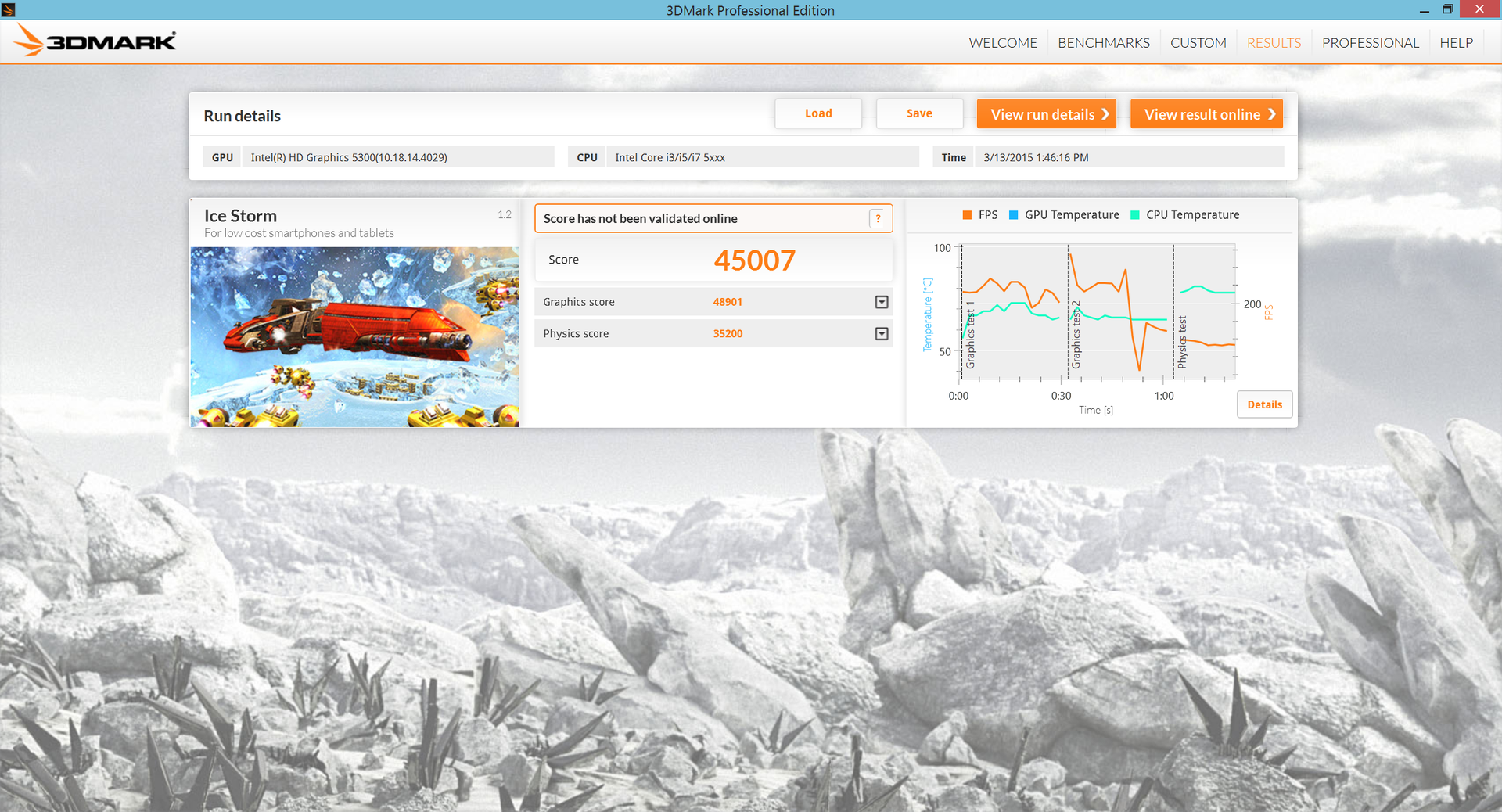Click the Ice Storm version number 1.2

tap(505, 214)
